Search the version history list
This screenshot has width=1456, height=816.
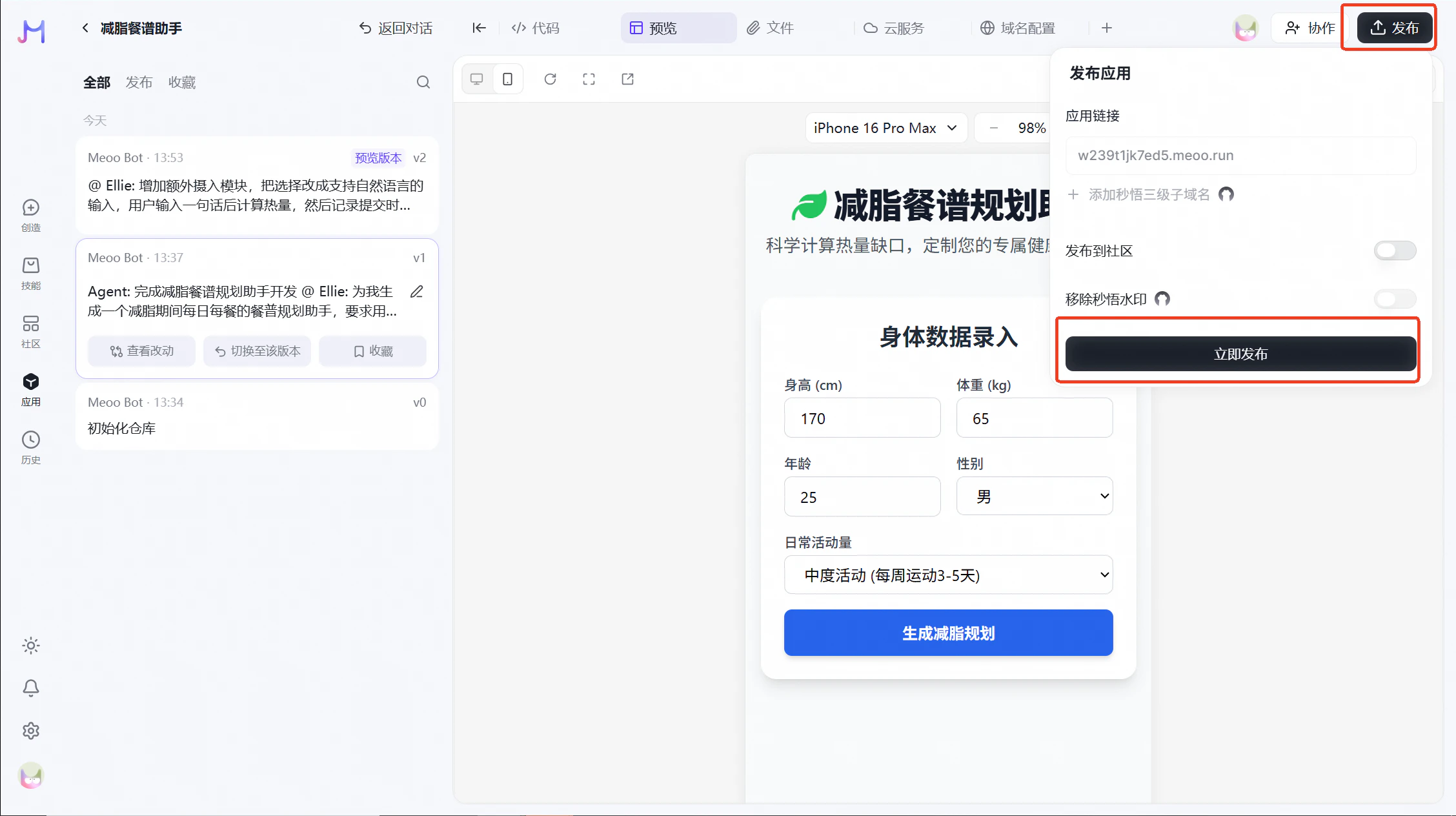[x=423, y=82]
